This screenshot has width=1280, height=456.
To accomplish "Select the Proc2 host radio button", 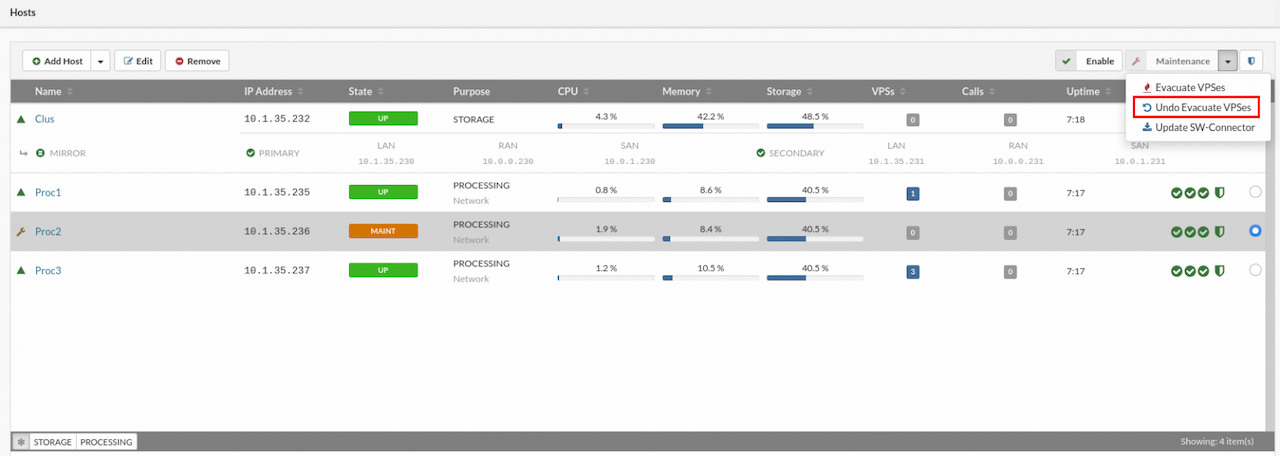I will click(x=1255, y=231).
